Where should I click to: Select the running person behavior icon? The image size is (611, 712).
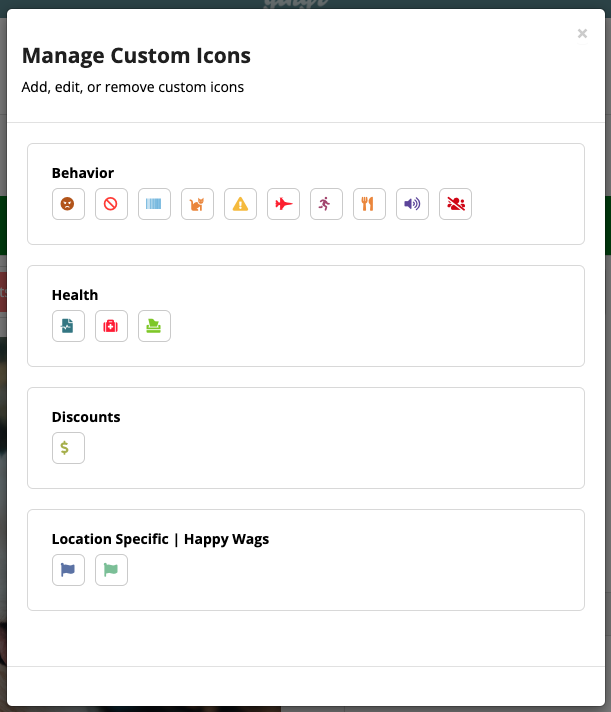(326, 204)
